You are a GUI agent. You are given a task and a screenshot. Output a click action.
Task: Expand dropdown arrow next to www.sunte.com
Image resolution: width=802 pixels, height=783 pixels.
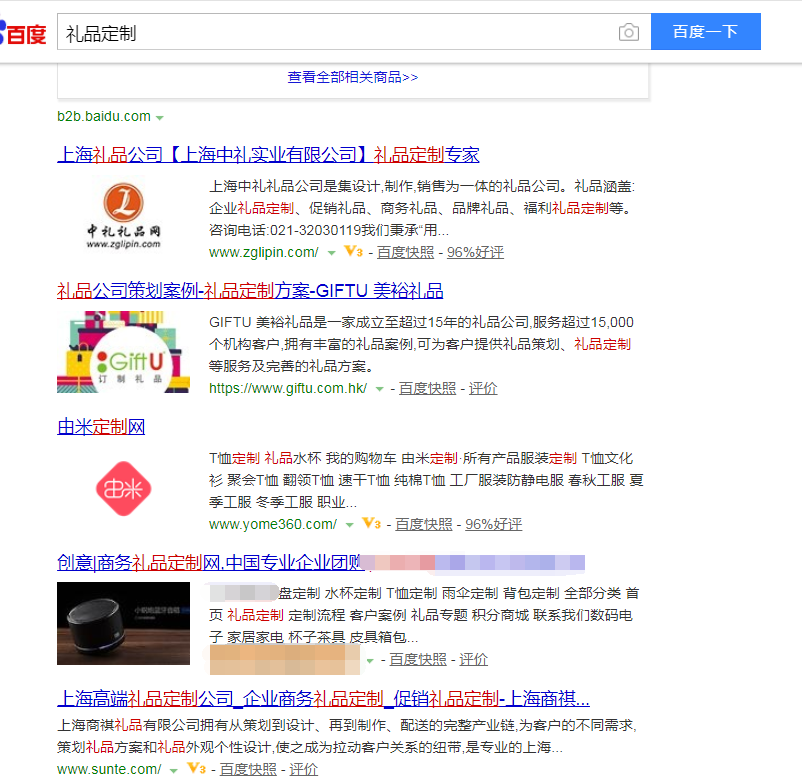tap(174, 770)
